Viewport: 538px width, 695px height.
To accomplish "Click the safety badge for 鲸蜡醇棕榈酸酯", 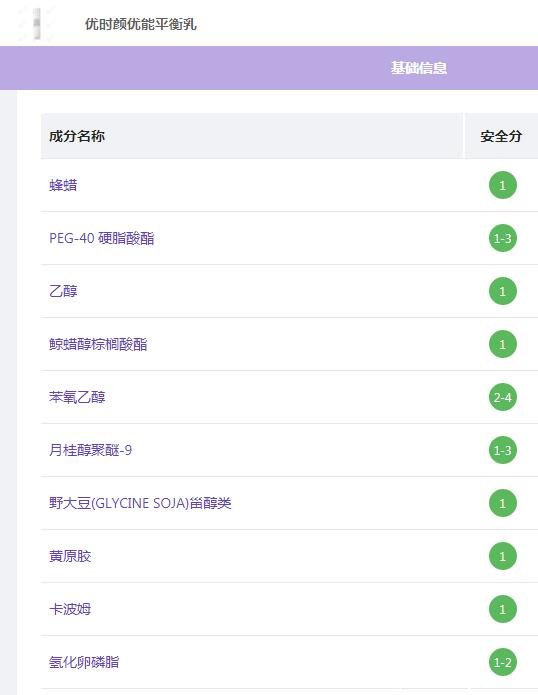I will (x=503, y=344).
